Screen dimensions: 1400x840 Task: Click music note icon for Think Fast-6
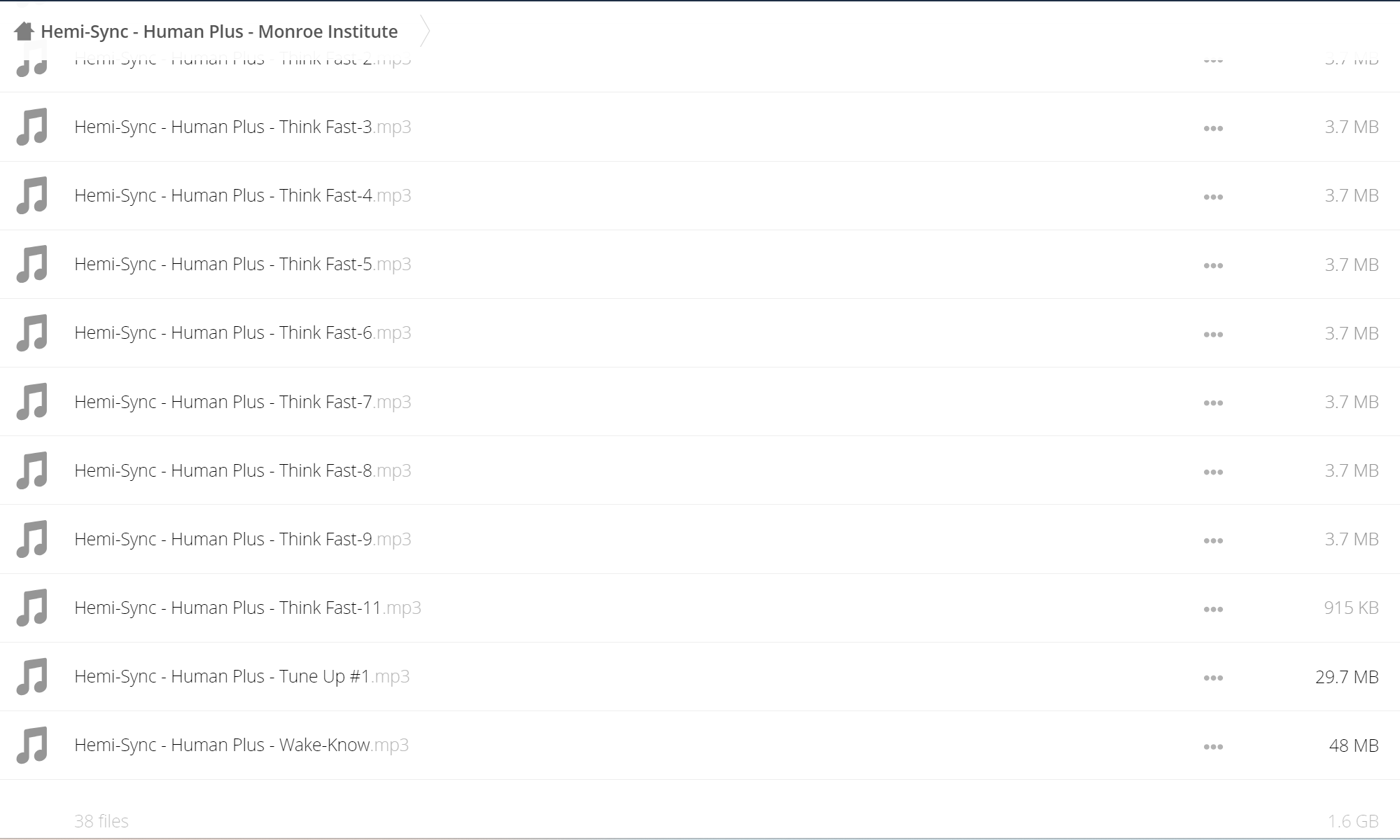(32, 332)
